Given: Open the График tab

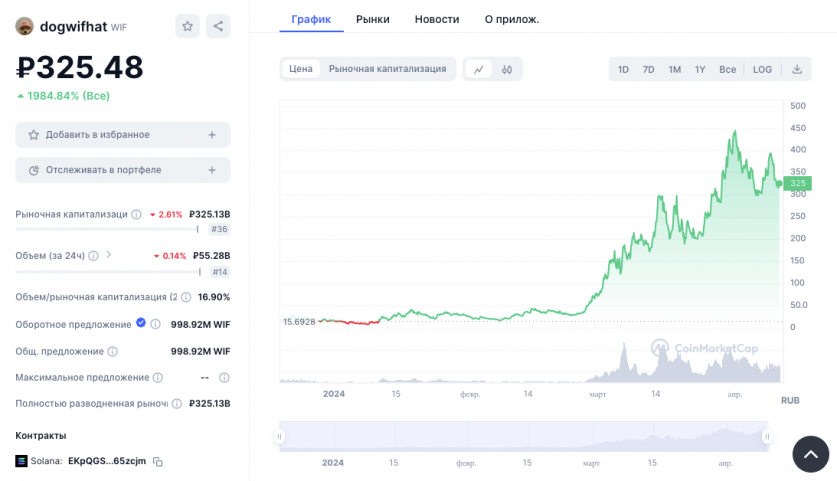Looking at the screenshot, I should [311, 19].
